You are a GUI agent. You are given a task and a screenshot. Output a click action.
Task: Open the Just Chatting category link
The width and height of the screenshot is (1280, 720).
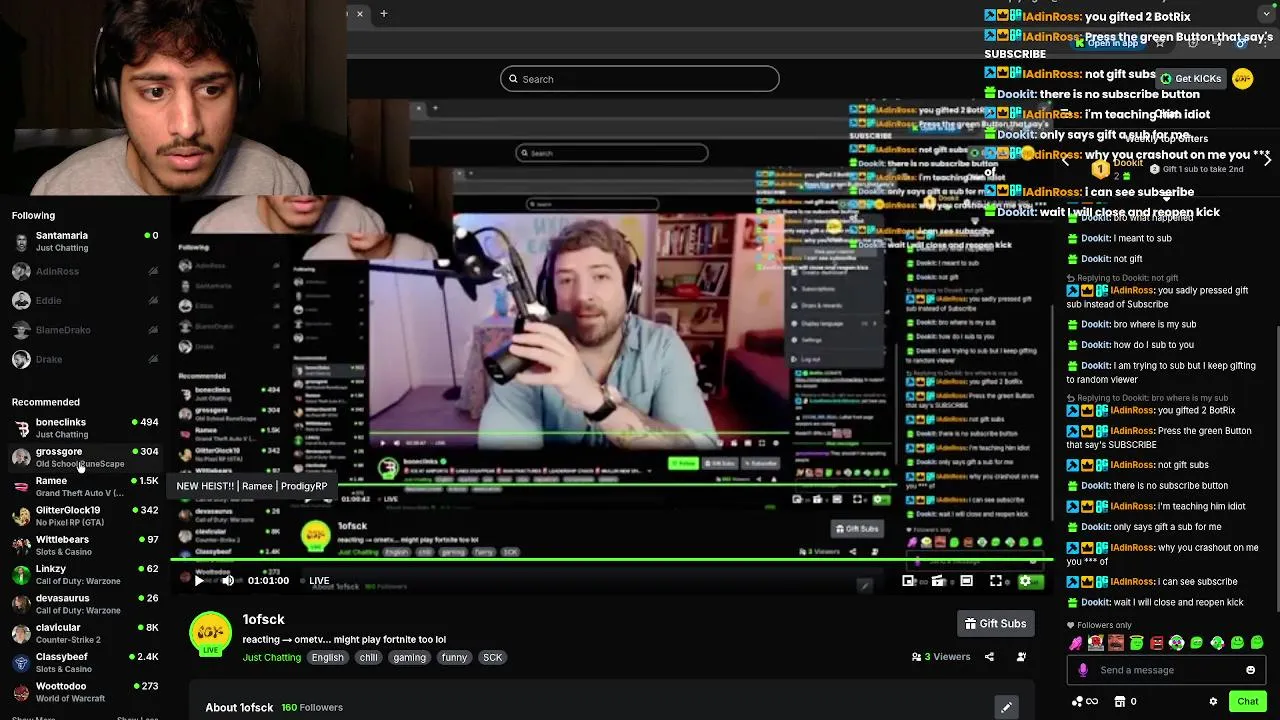click(x=272, y=657)
